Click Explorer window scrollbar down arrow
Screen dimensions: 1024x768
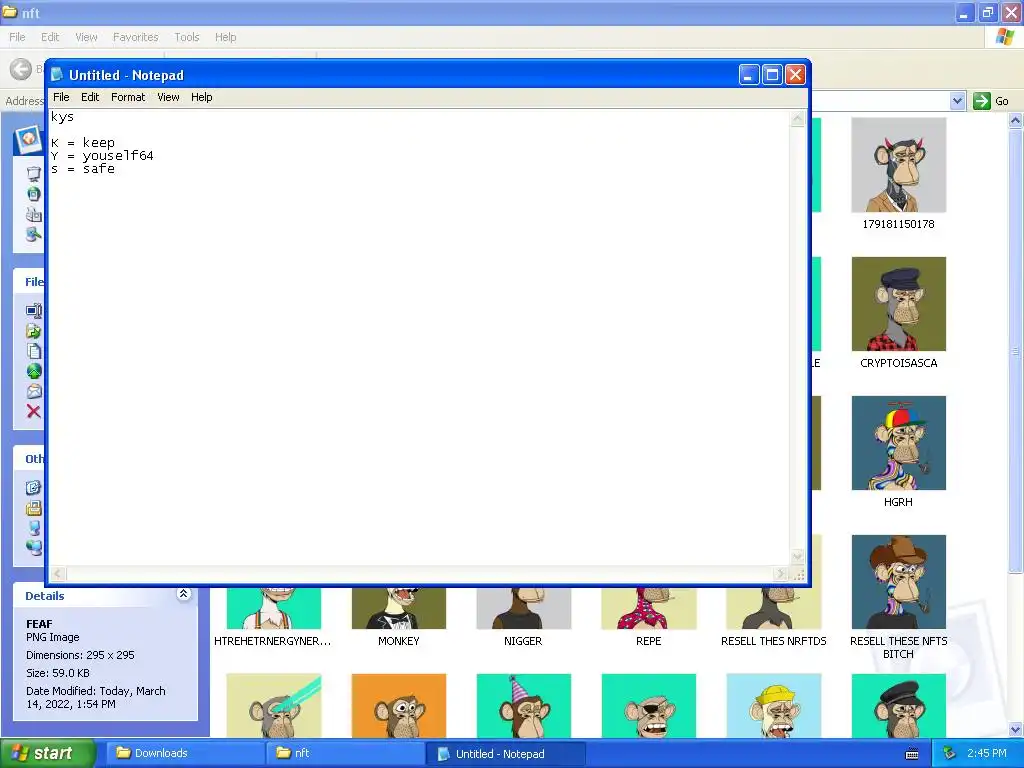1015,729
